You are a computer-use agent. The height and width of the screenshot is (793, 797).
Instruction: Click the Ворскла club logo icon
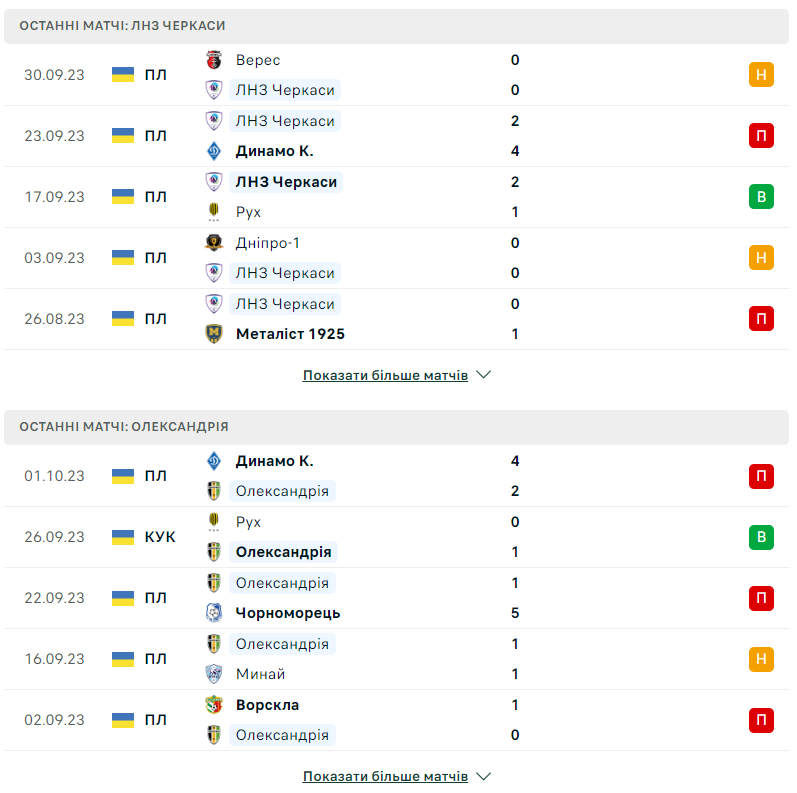point(213,705)
